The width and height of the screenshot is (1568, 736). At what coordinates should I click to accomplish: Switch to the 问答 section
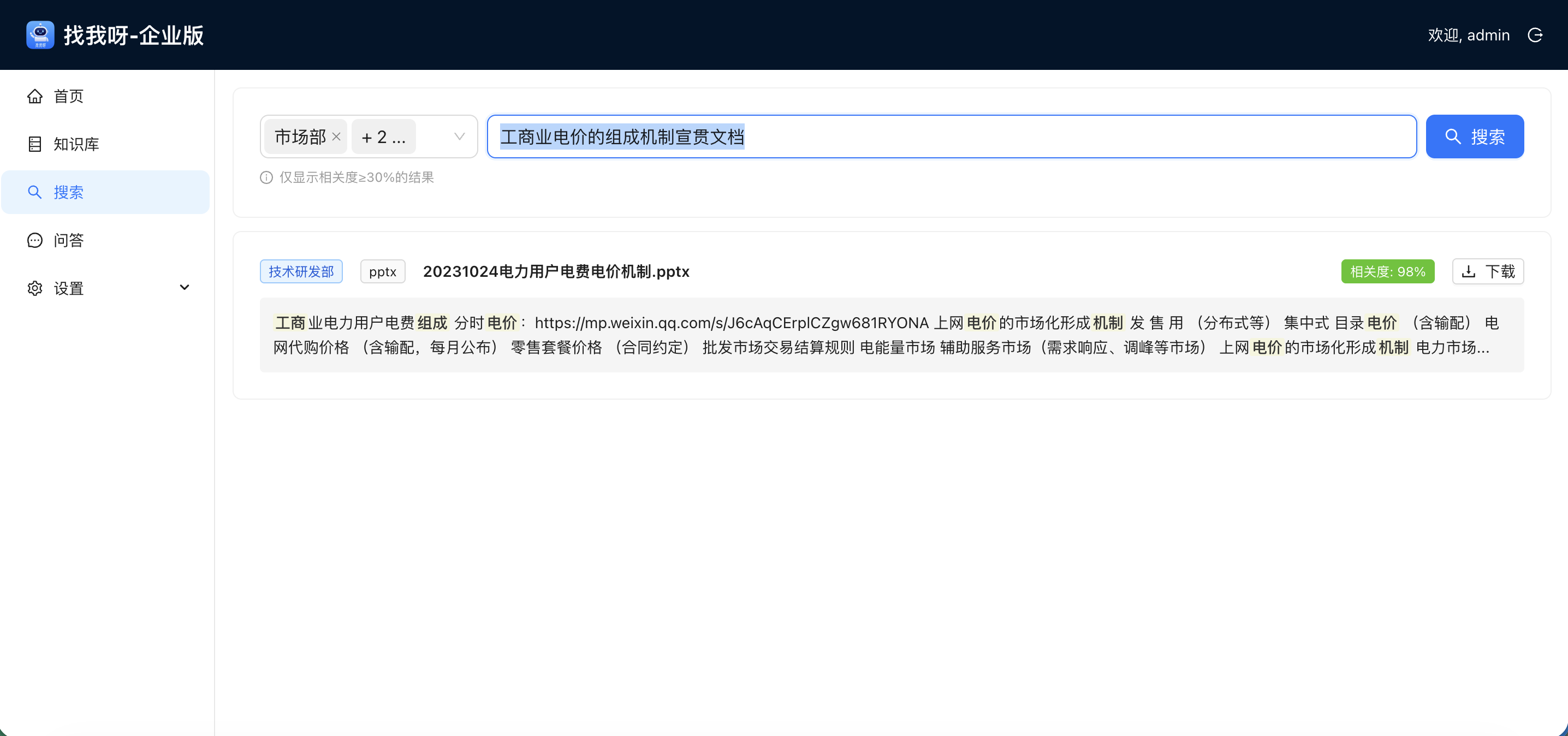pos(68,240)
